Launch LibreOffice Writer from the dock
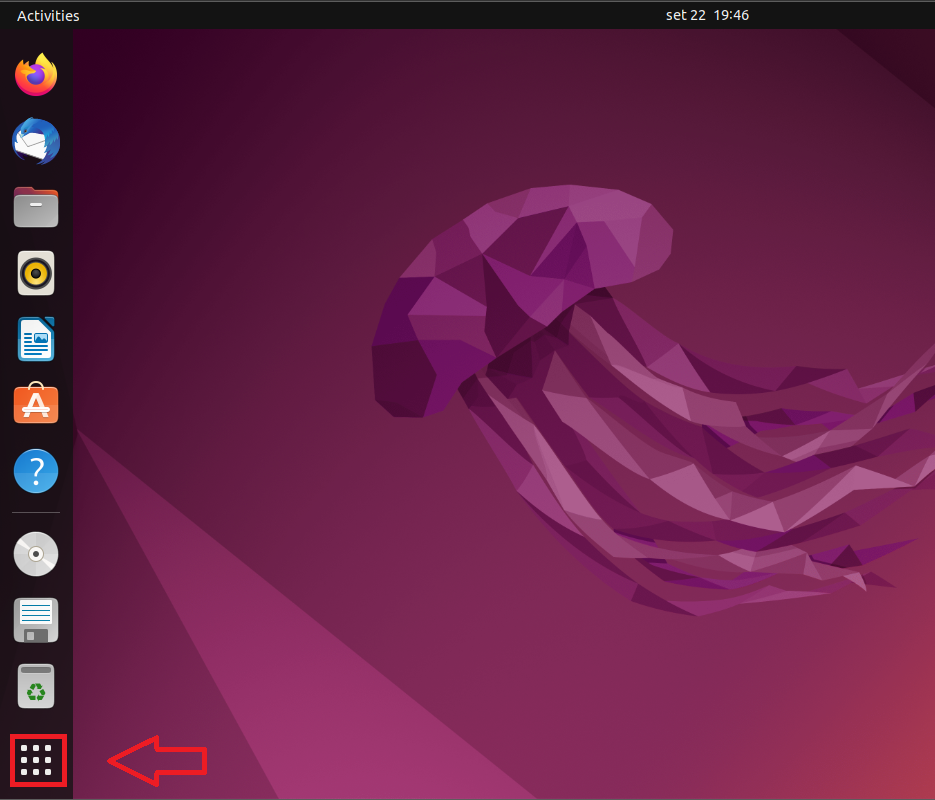This screenshot has height=800, width=935. click(x=36, y=339)
